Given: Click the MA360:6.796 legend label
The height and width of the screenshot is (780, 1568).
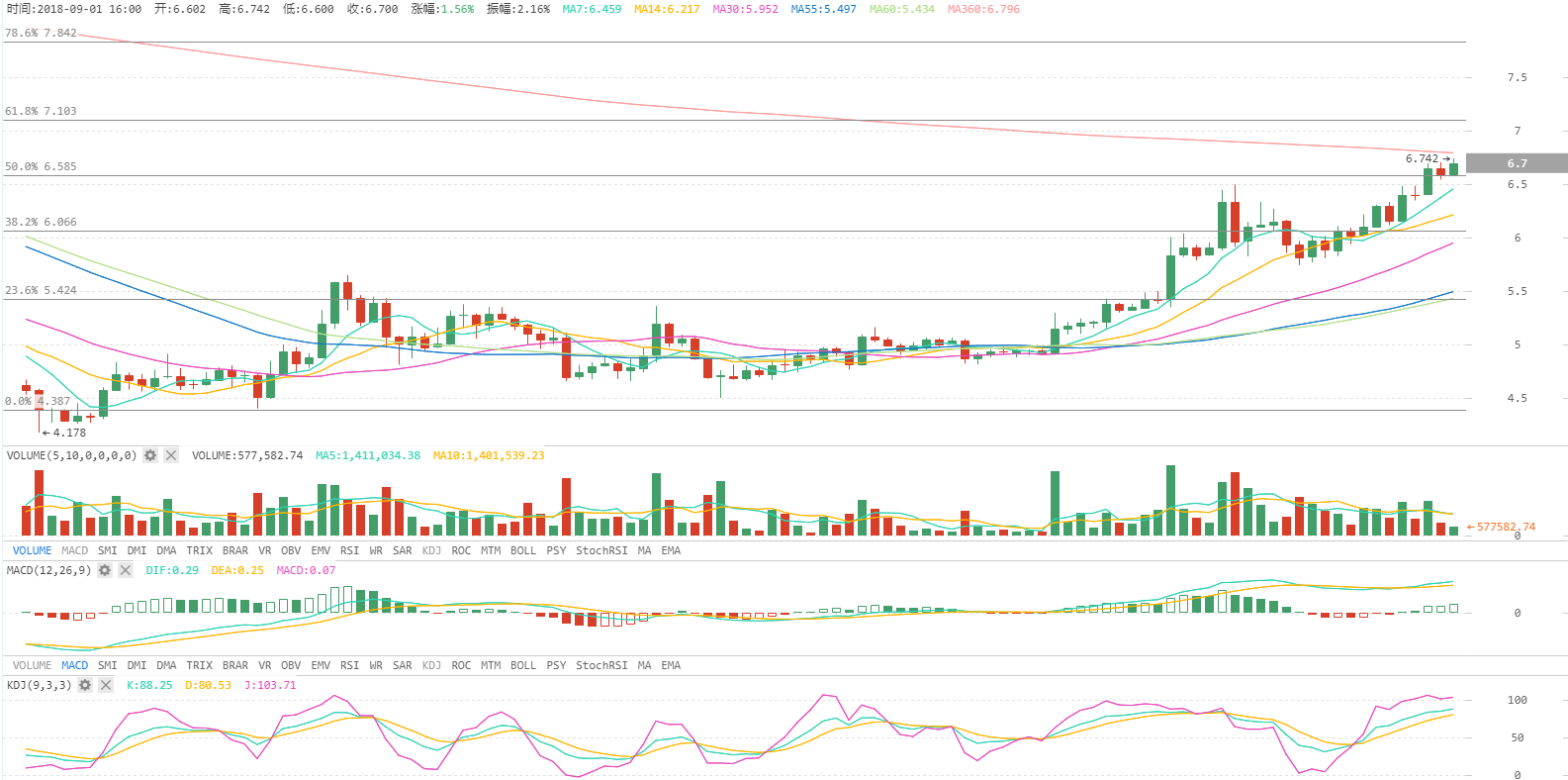Looking at the screenshot, I should pos(983,9).
